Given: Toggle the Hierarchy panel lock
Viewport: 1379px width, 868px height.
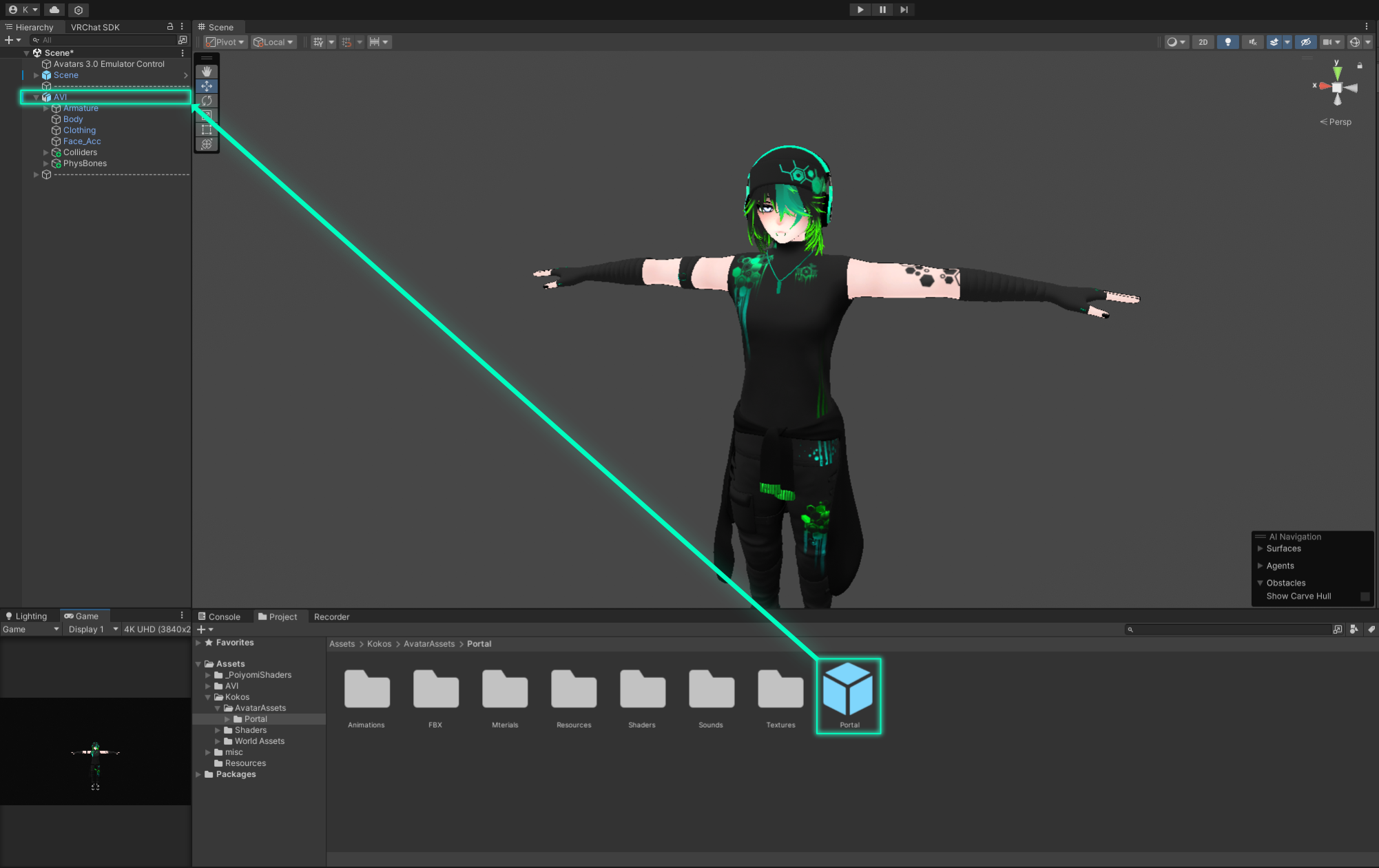Looking at the screenshot, I should coord(170,27).
